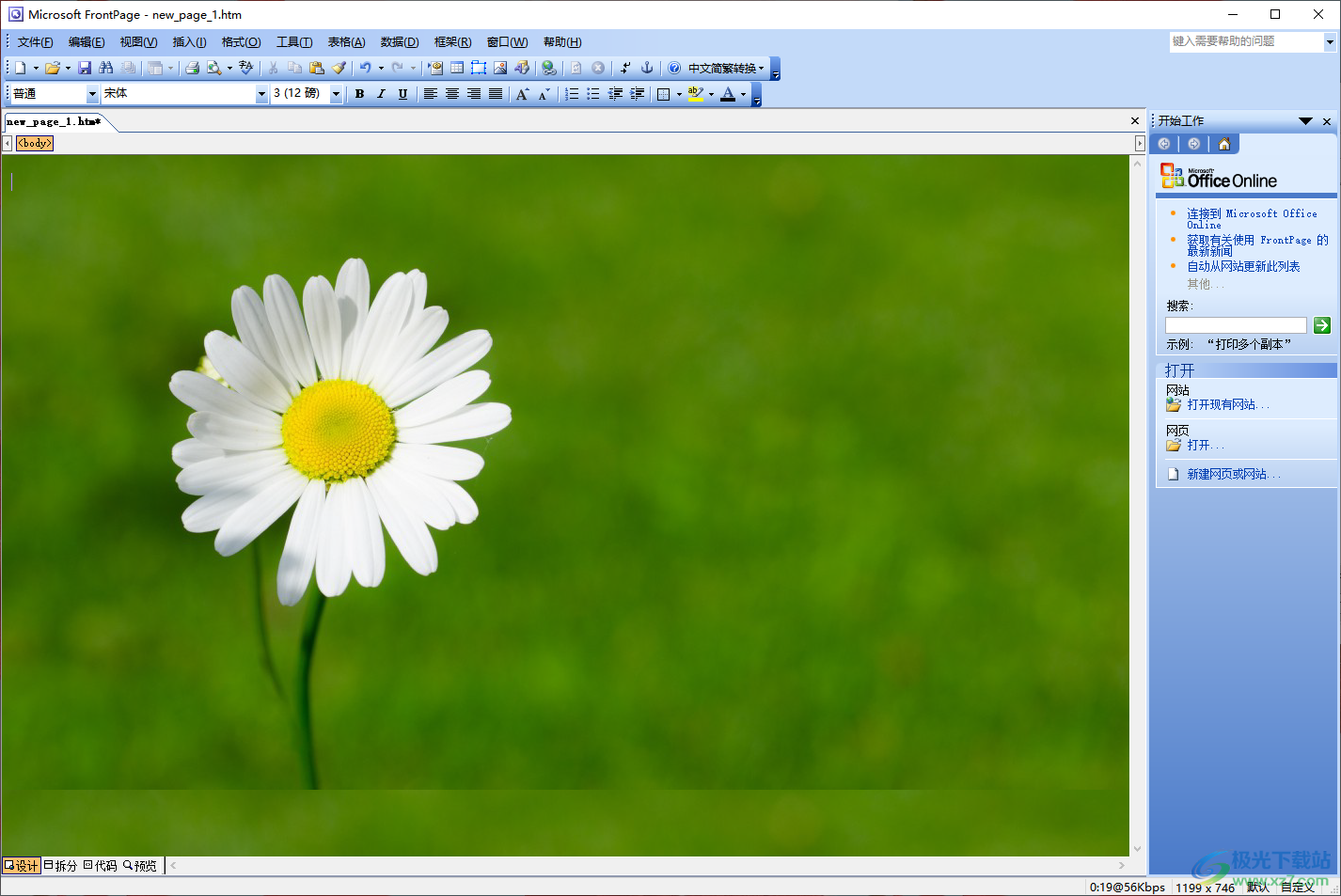This screenshot has height=896, width=1341.
Task: Justify the text alignment
Action: pyautogui.click(x=496, y=94)
